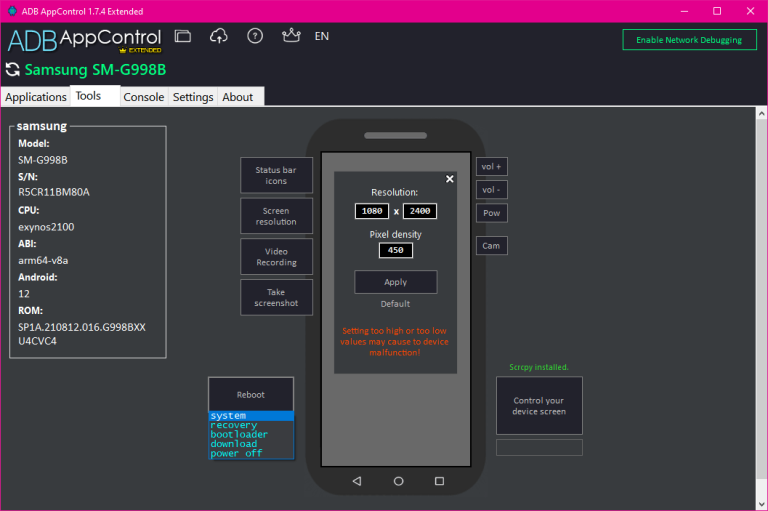Select power off option
Screen dimensions: 768x511
click(251, 453)
